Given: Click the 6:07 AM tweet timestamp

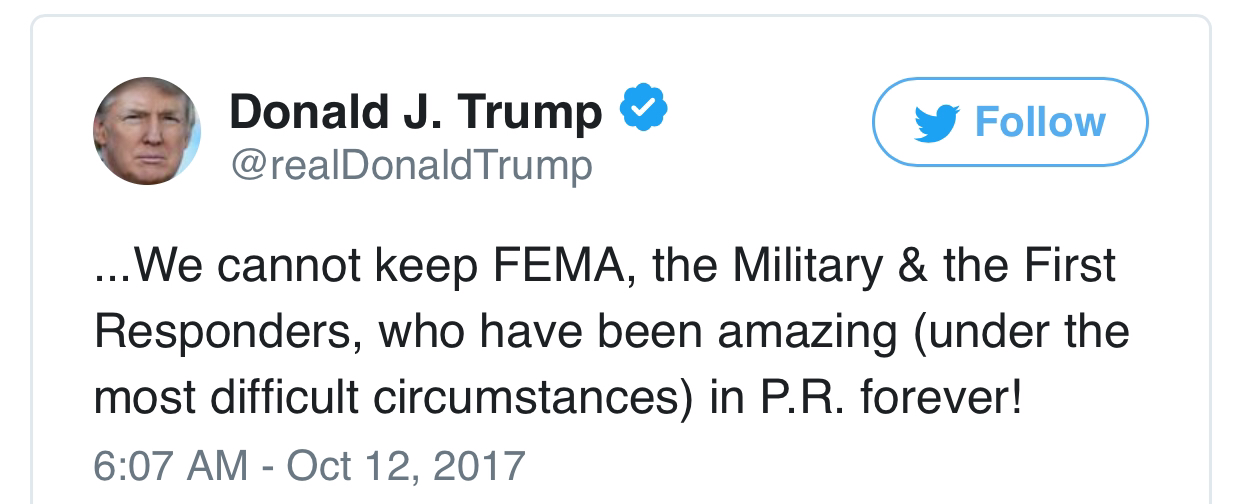Looking at the screenshot, I should tap(169, 465).
